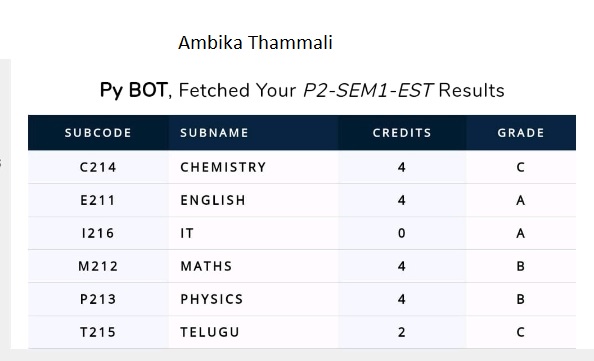This screenshot has width=594, height=361.
Task: Click the T215 code cell
Action: point(98,332)
